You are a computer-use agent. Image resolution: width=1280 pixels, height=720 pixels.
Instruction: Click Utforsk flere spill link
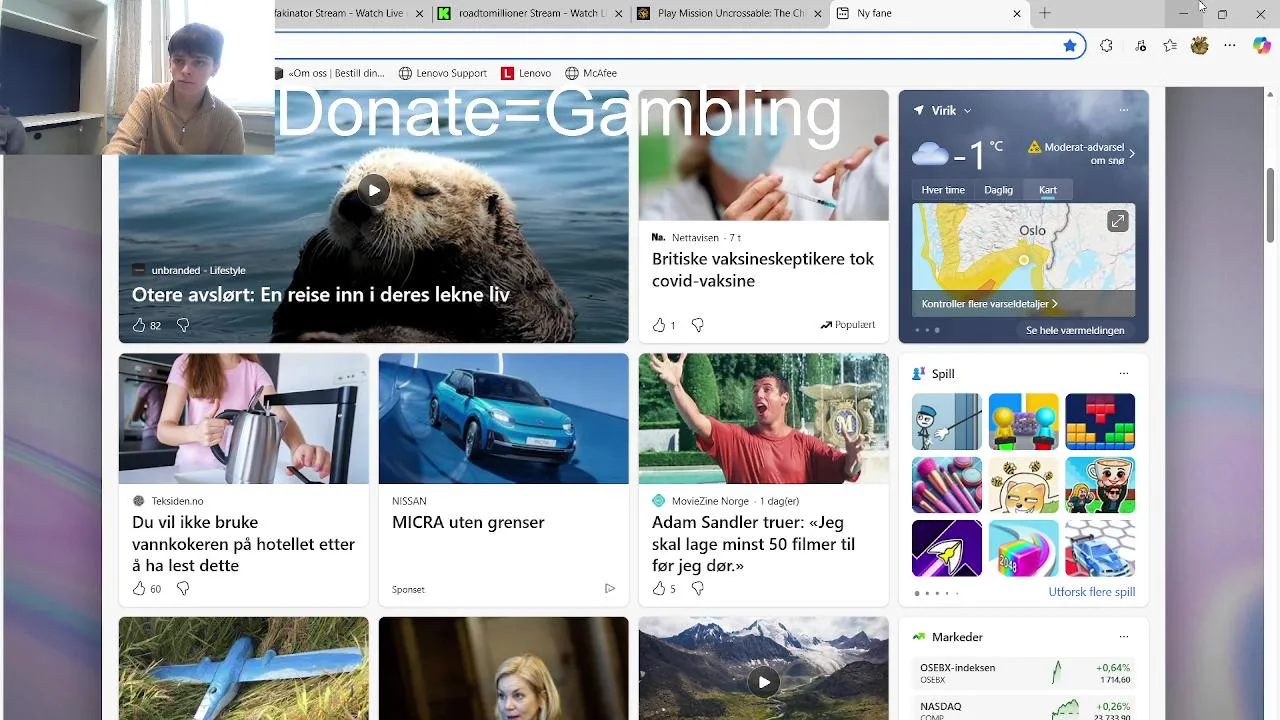(1091, 592)
